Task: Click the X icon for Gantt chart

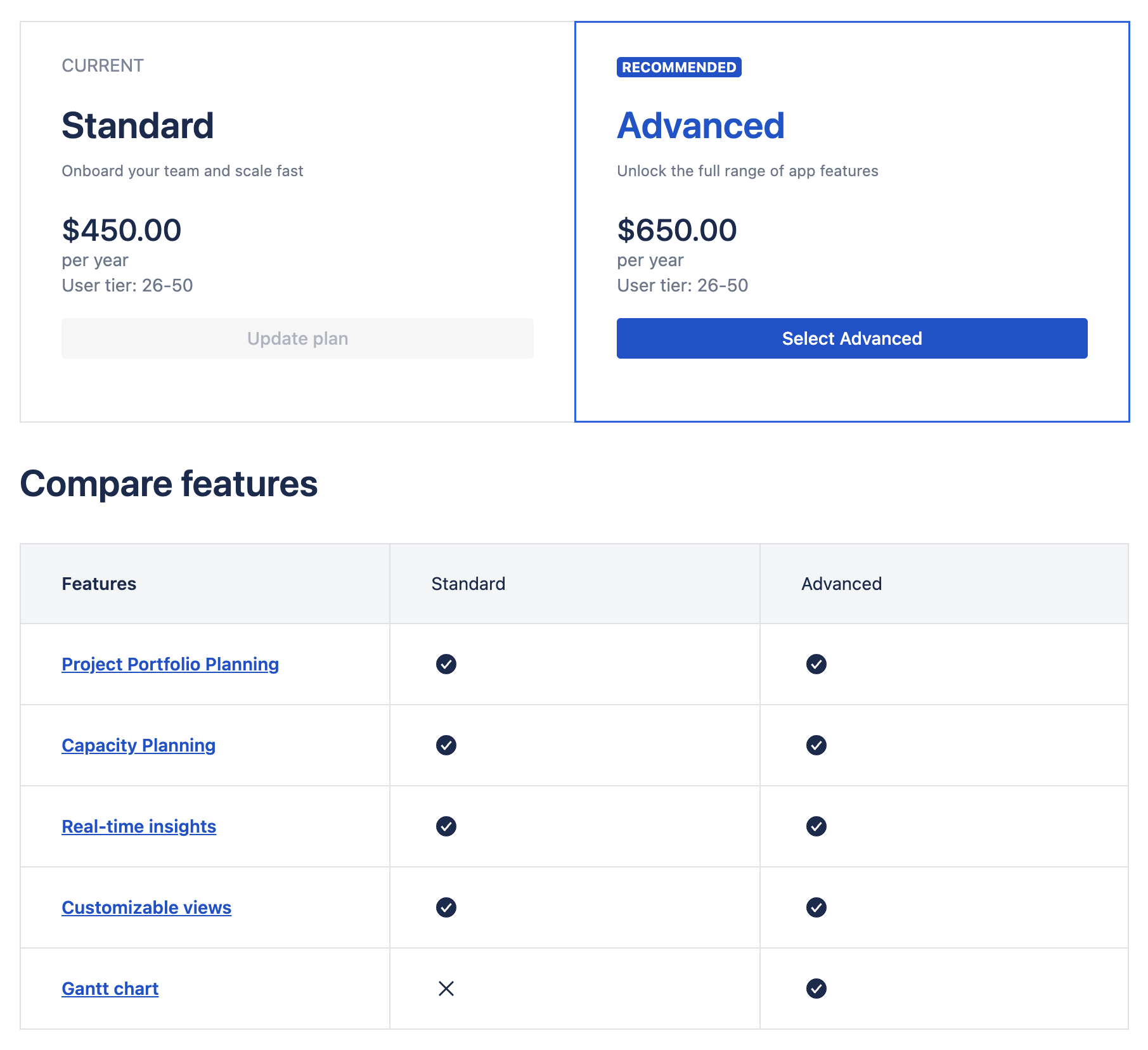Action: (446, 989)
